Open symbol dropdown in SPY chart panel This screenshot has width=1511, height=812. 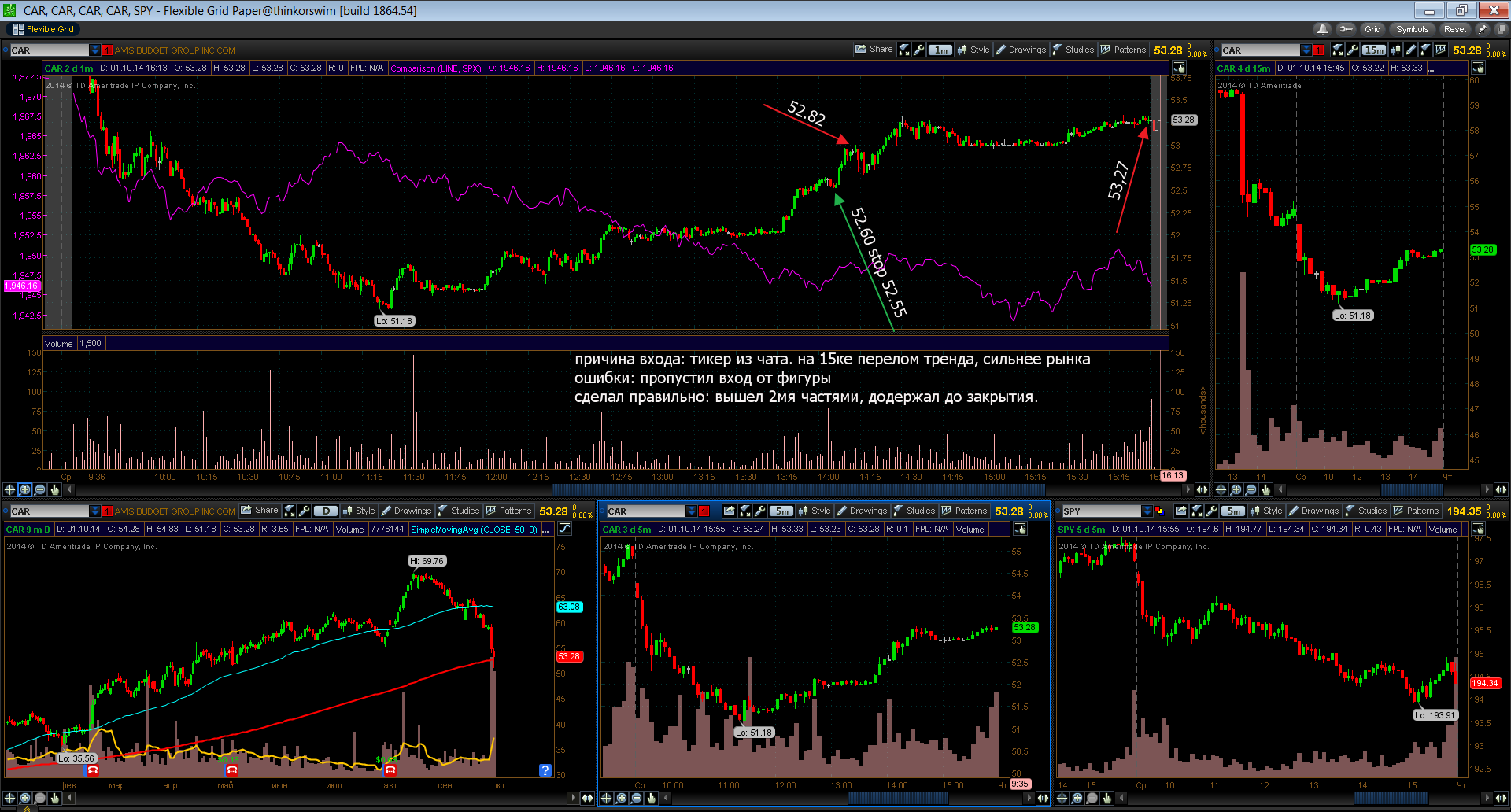click(x=1147, y=511)
